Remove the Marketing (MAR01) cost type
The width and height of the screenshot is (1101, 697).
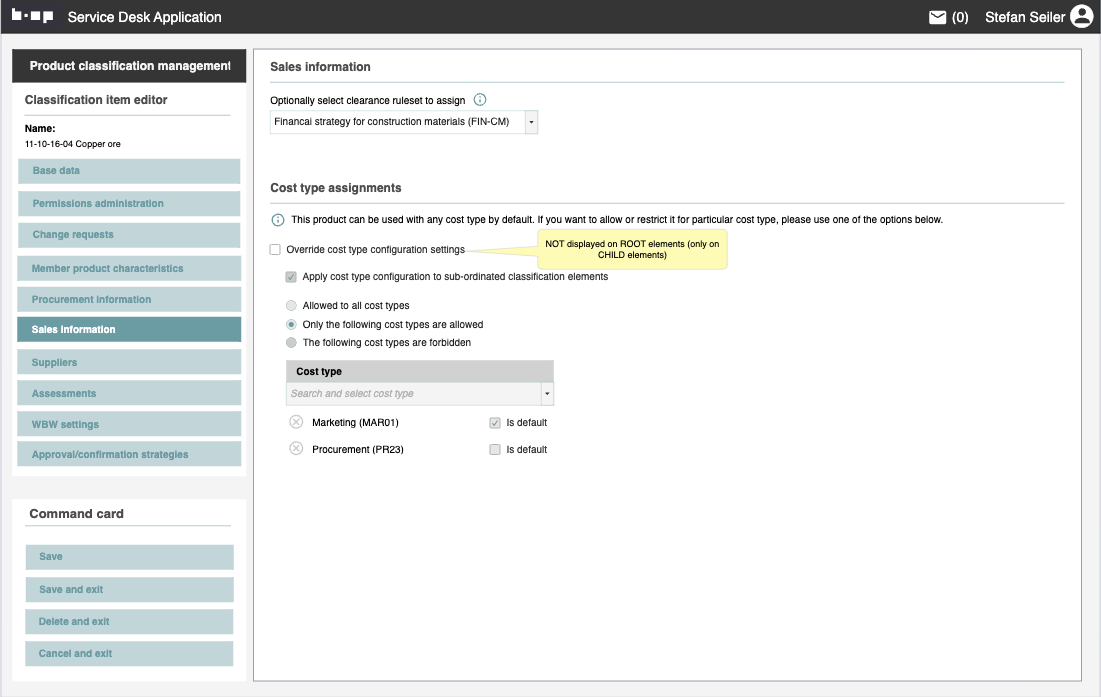click(x=296, y=422)
